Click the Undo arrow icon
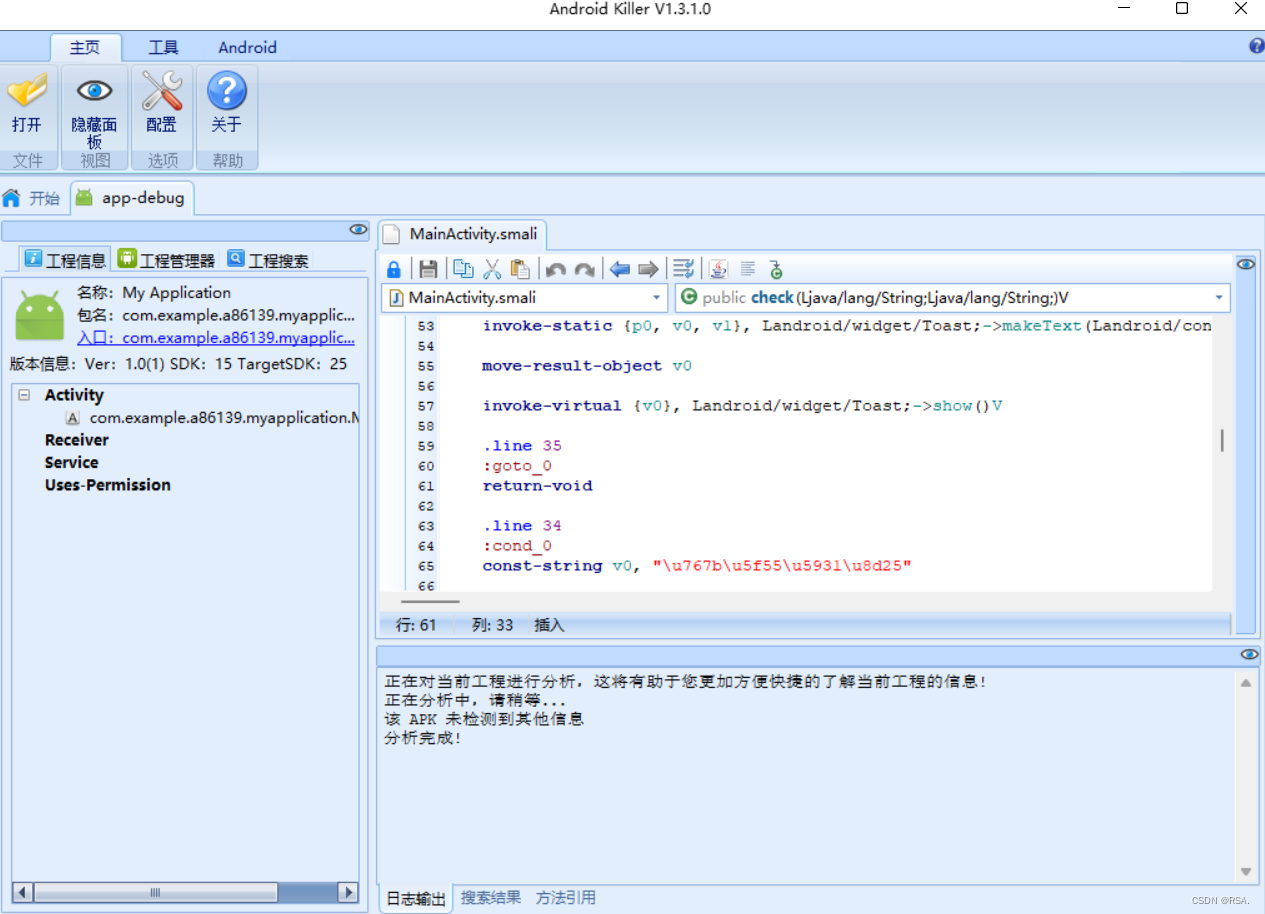Viewport: 1265px width, 914px height. click(556, 269)
